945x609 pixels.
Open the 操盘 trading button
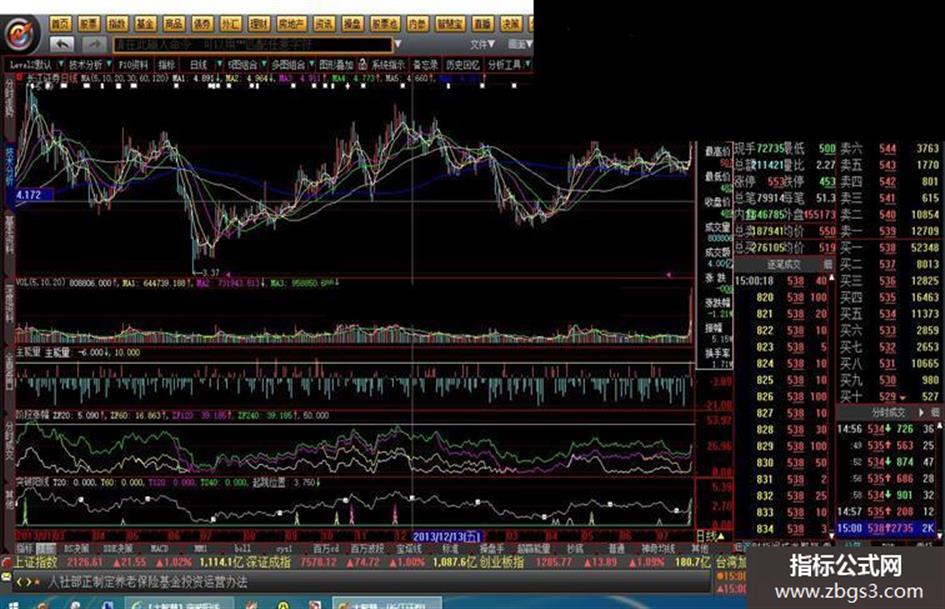pyautogui.click(x=353, y=24)
